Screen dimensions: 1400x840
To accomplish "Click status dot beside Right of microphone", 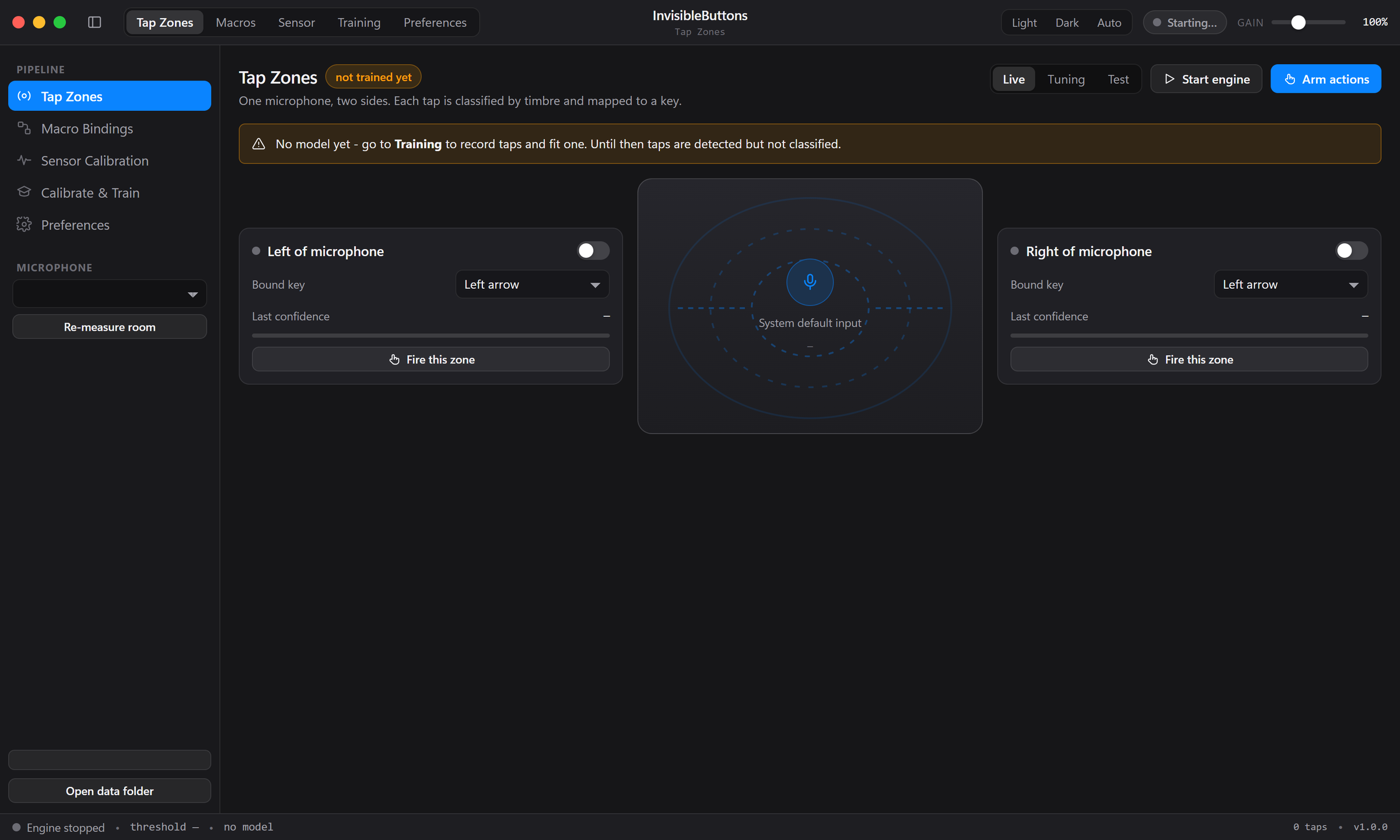I will [x=1014, y=251].
